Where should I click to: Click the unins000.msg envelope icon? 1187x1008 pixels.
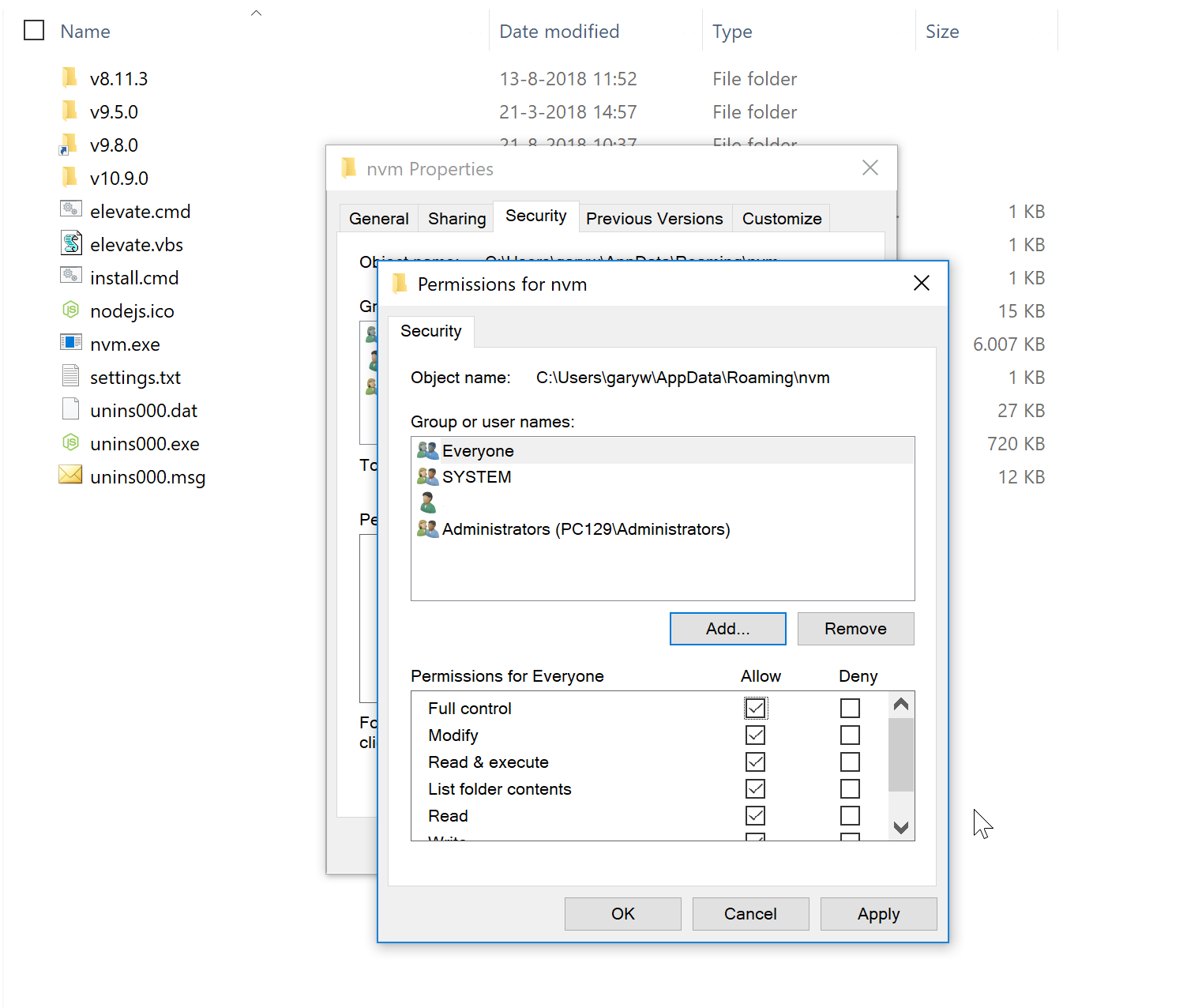pos(70,476)
